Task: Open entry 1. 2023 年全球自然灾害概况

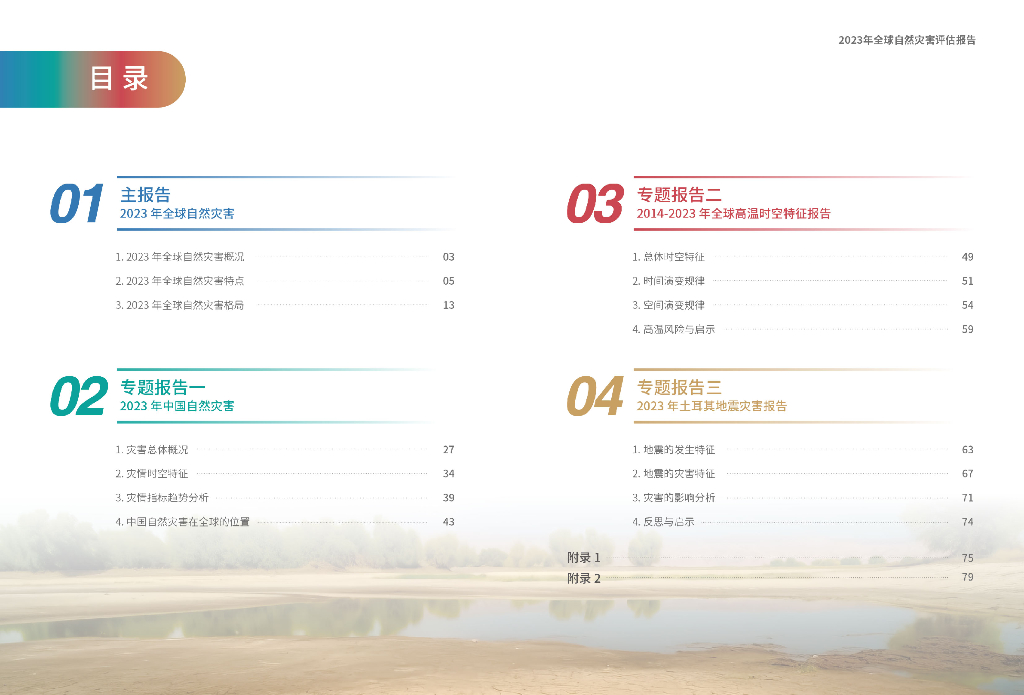Action: [180, 257]
